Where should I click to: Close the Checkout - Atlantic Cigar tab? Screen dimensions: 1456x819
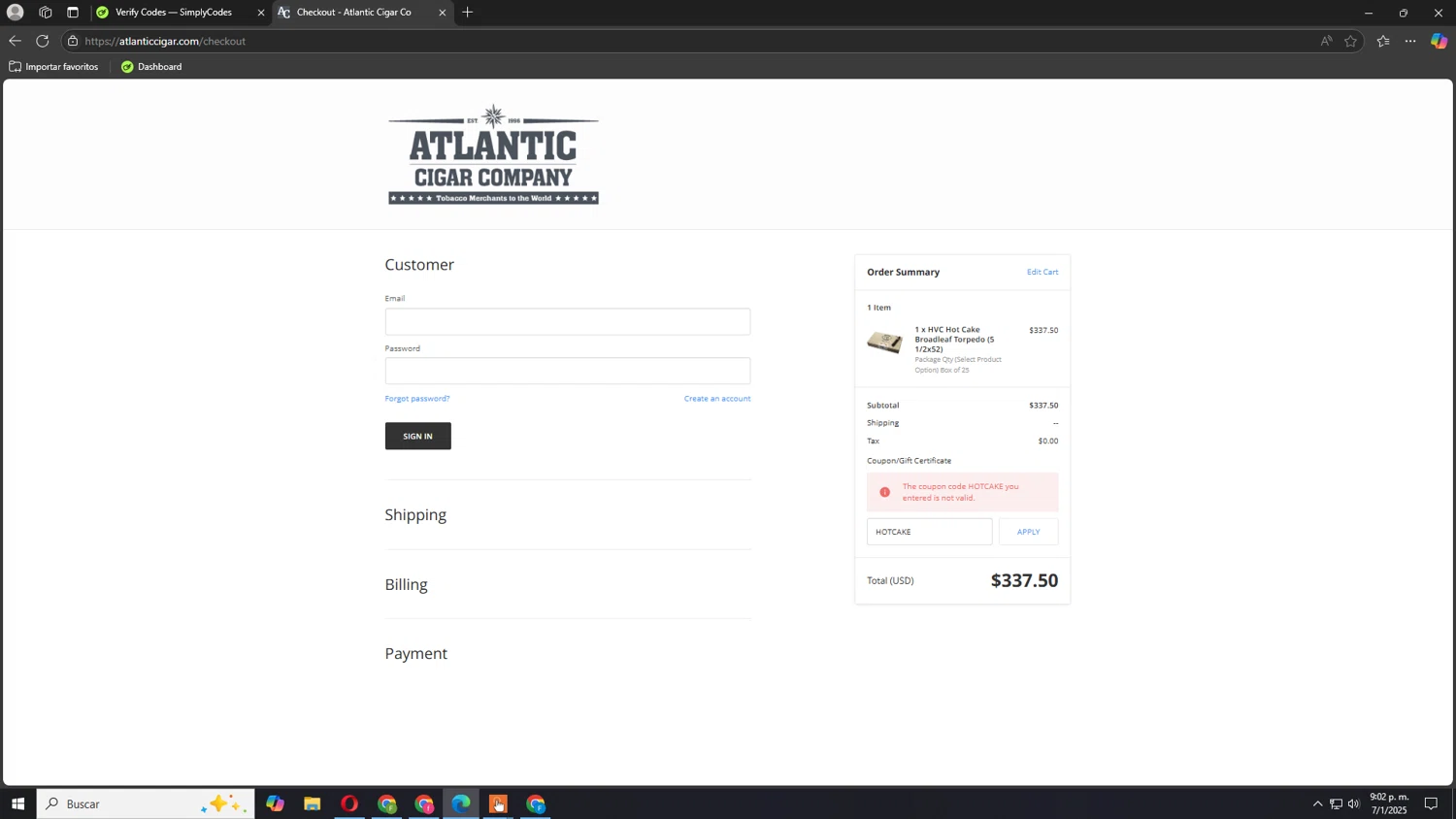click(443, 13)
